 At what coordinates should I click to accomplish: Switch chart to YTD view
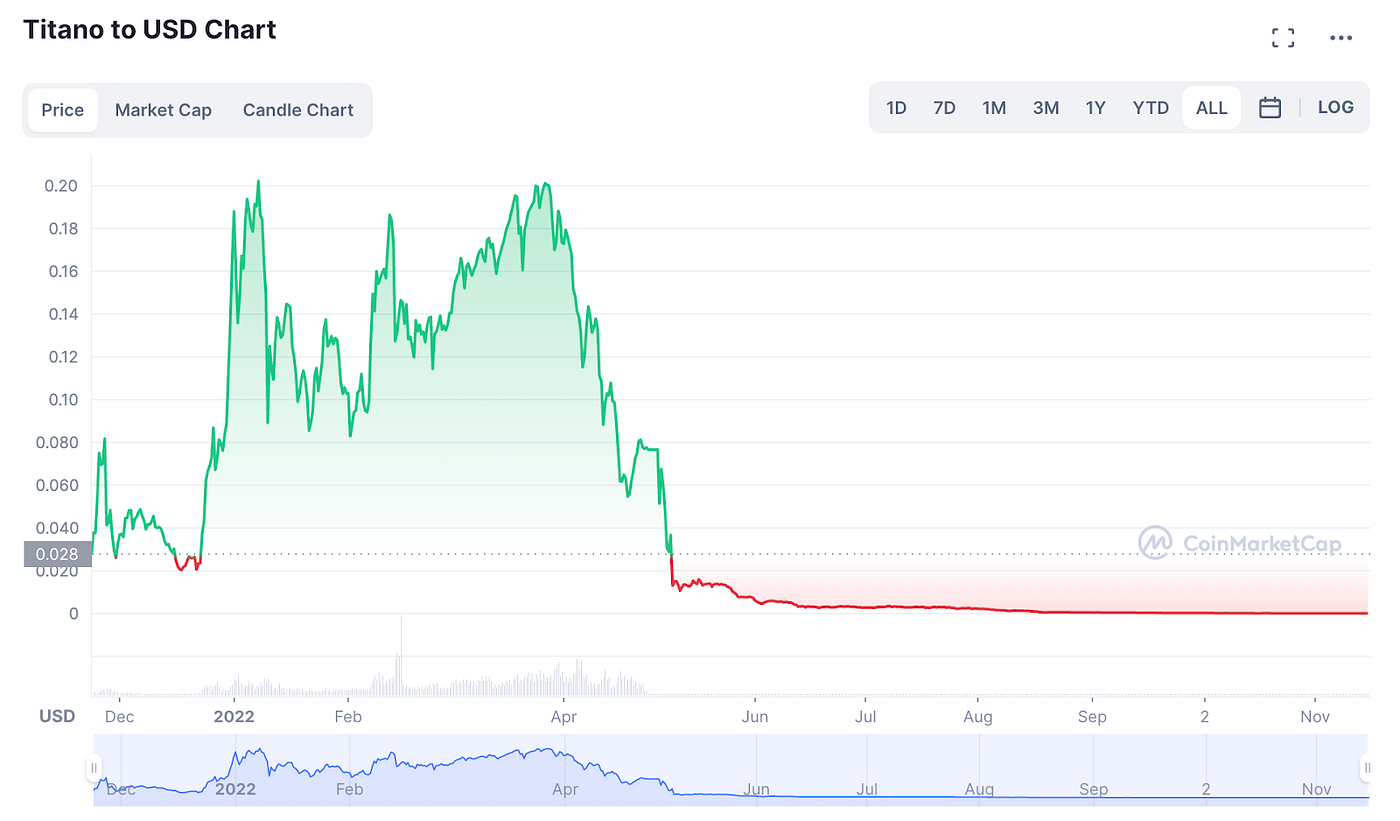click(x=1151, y=107)
